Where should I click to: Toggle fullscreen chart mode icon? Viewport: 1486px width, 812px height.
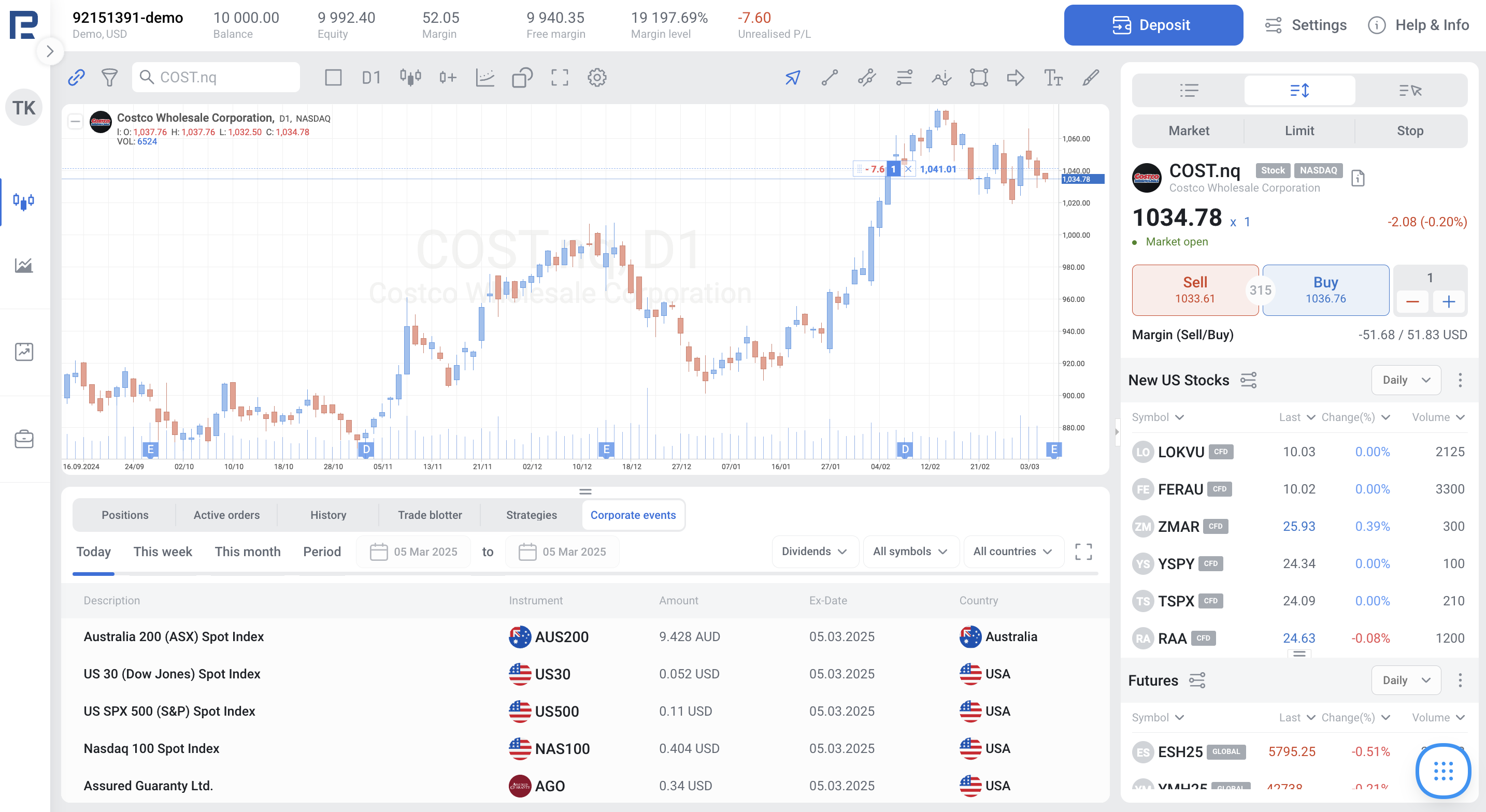(559, 77)
